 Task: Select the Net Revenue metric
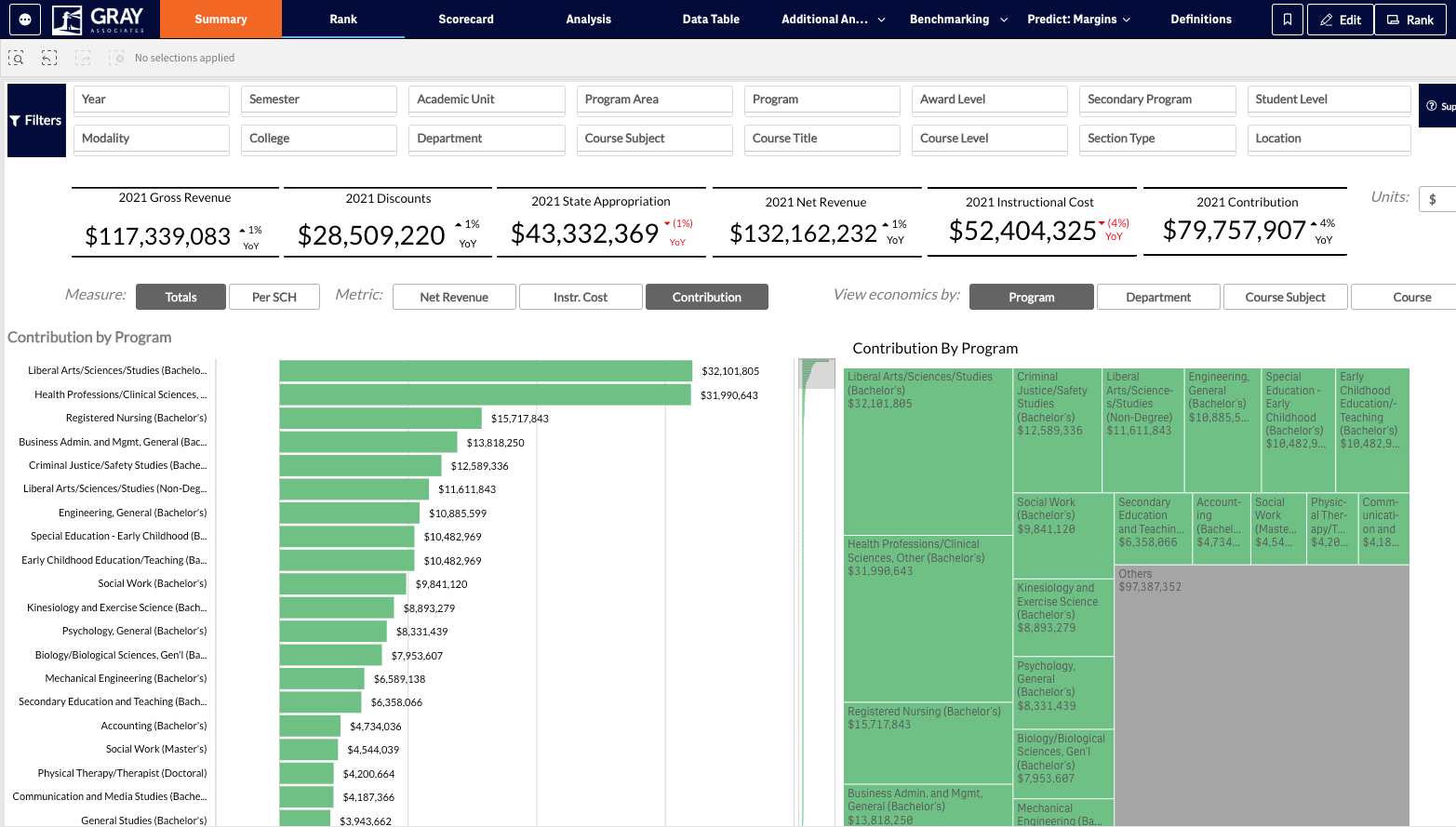[x=454, y=297]
